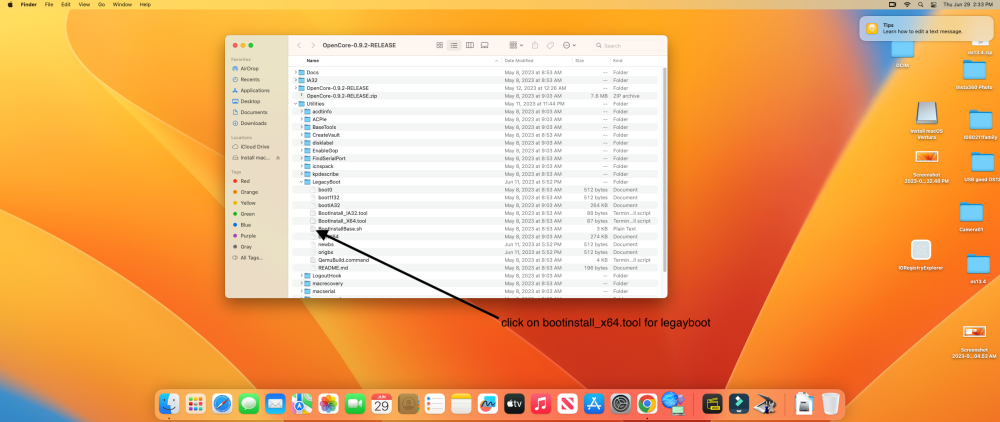Expand the IA32 folder
The width and height of the screenshot is (1000, 422).
[x=295, y=80]
